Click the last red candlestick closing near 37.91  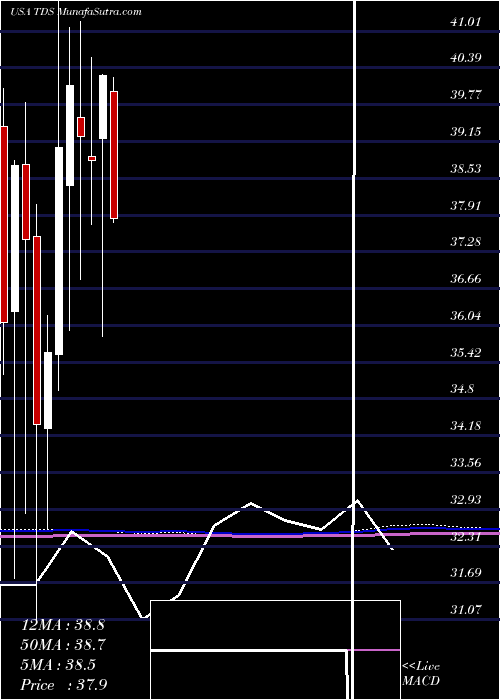click(114, 155)
